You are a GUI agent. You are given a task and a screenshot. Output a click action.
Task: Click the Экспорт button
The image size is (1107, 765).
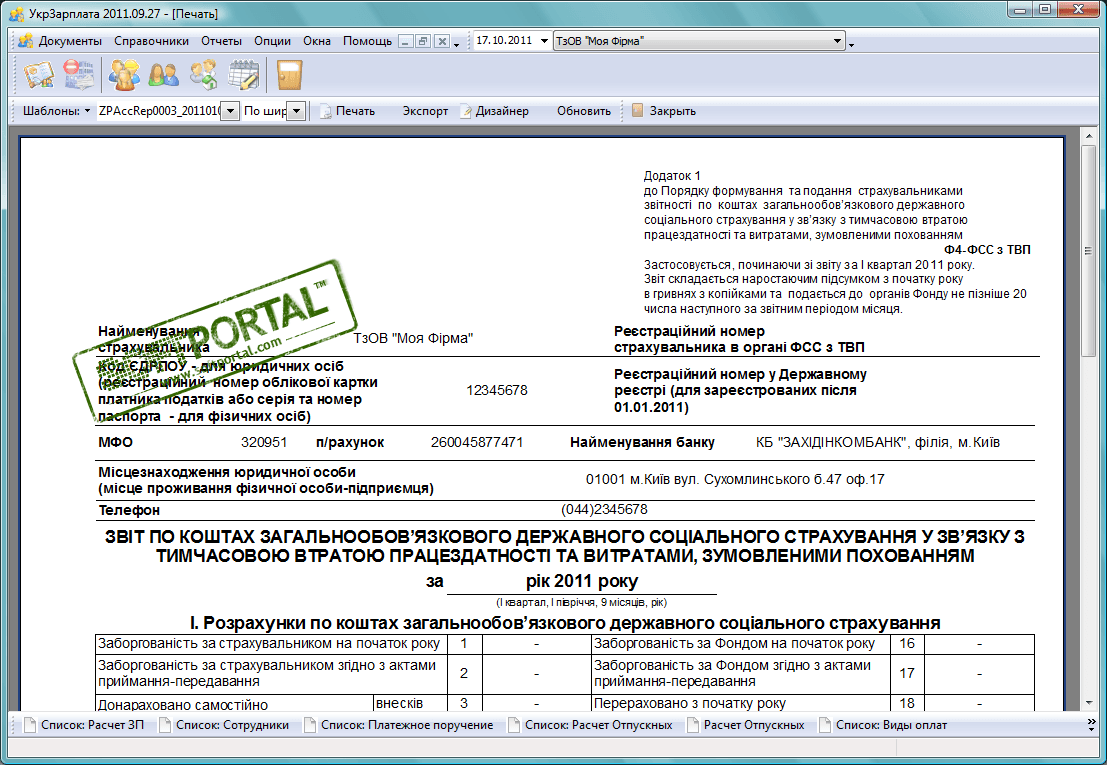(425, 111)
